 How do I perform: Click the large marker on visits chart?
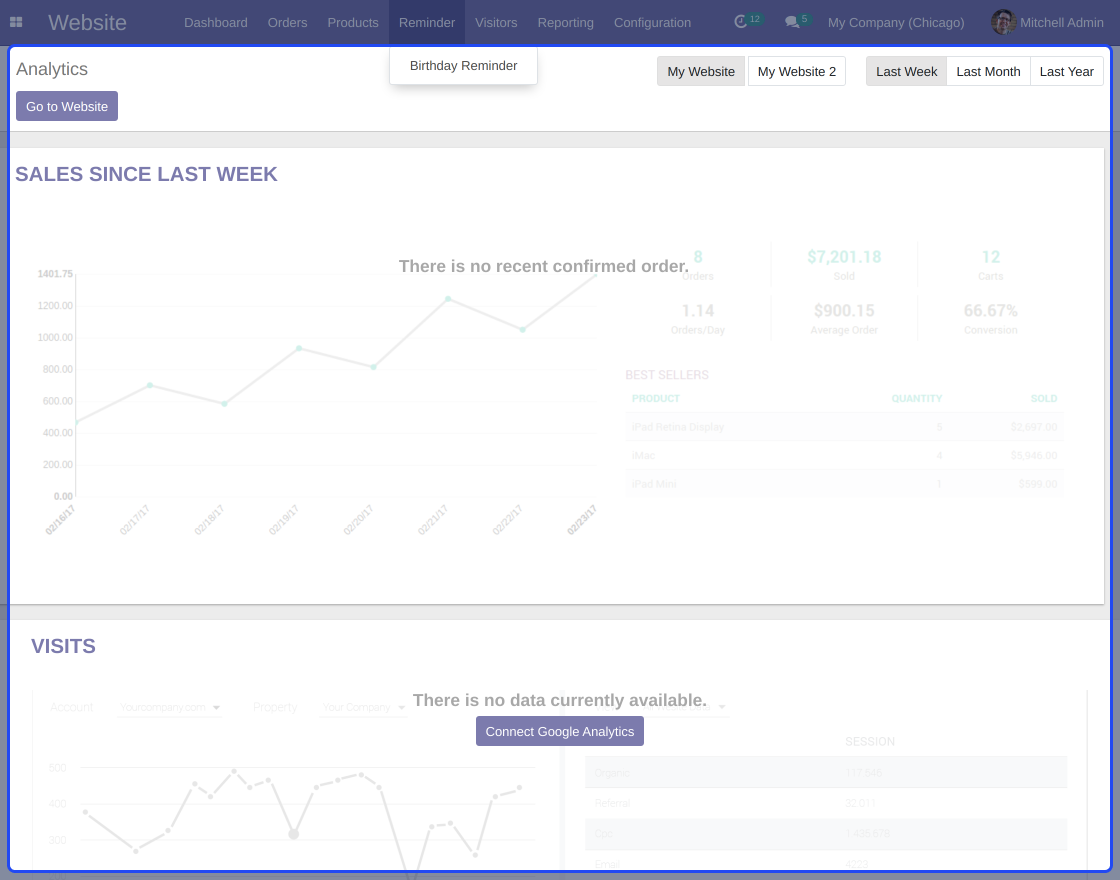pos(294,834)
